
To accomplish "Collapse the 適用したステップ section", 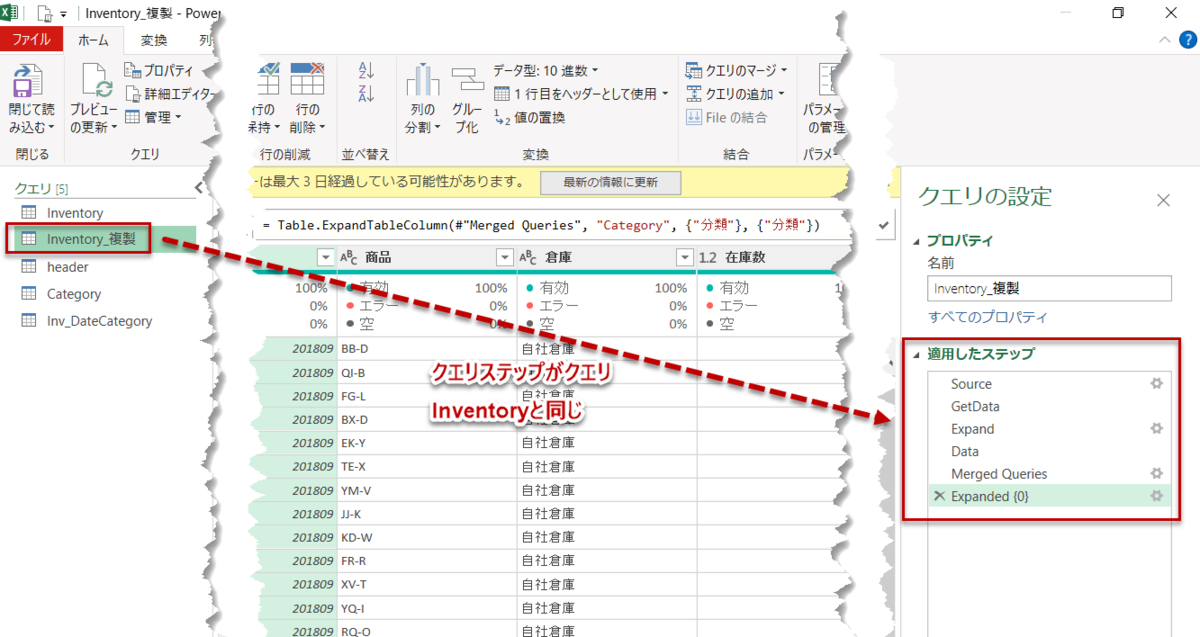I will (916, 354).
